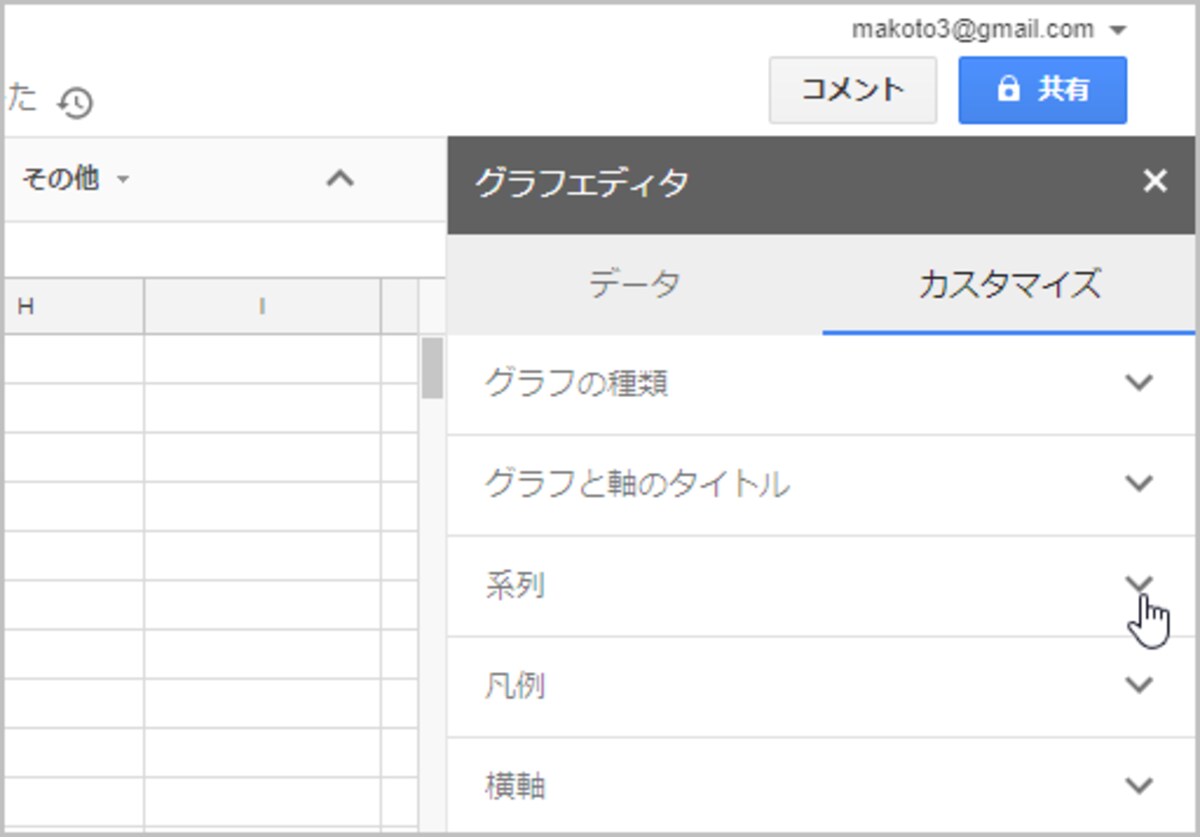Open the その他 dropdown menu
Screen dimensions: 1200x837
(75, 180)
